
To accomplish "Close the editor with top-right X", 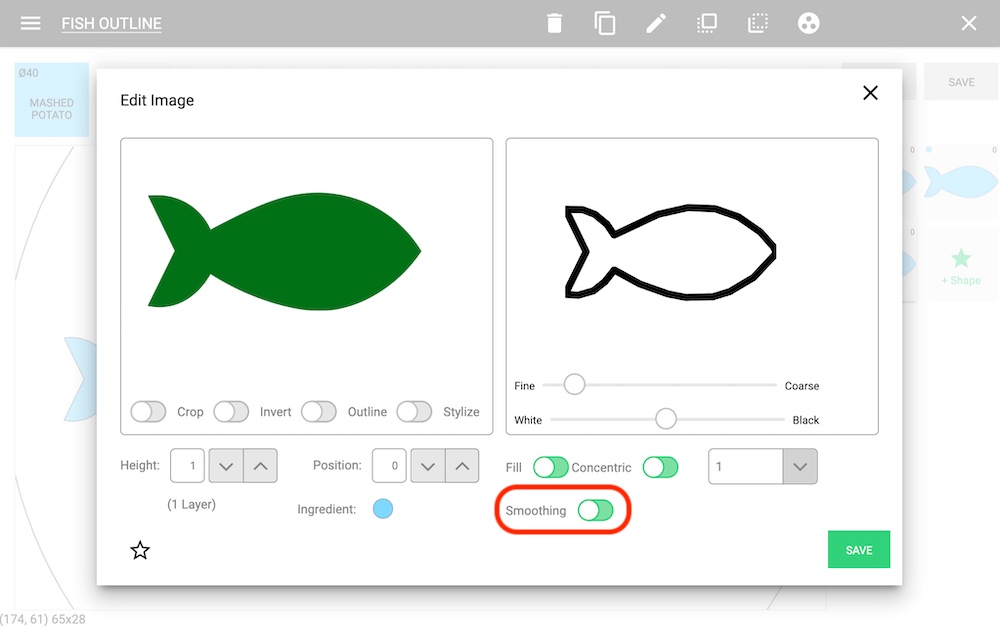I will pyautogui.click(x=969, y=24).
